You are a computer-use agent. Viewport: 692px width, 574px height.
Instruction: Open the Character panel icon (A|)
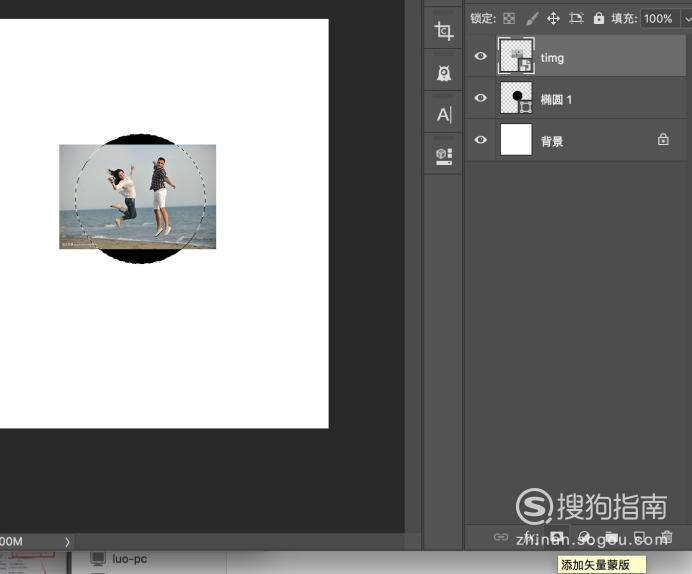pos(444,115)
